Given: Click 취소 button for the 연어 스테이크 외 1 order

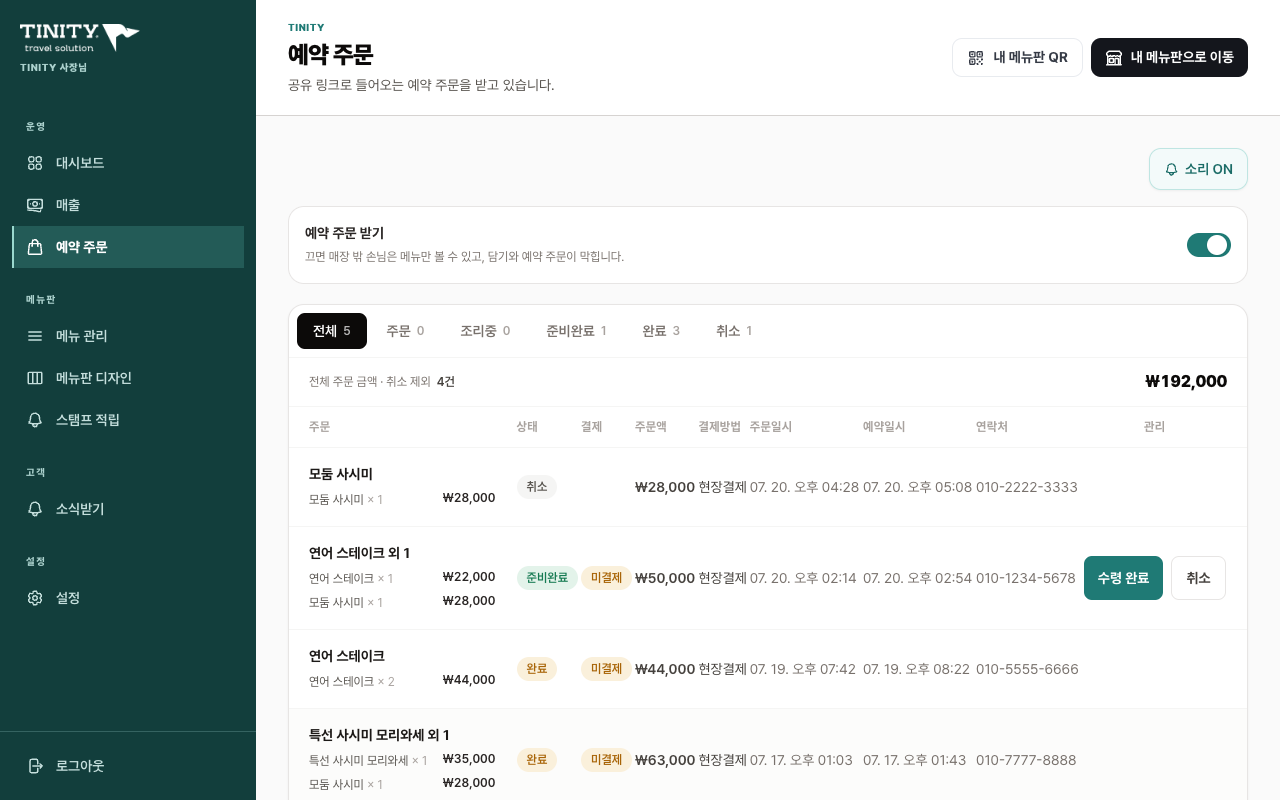Looking at the screenshot, I should (x=1198, y=578).
